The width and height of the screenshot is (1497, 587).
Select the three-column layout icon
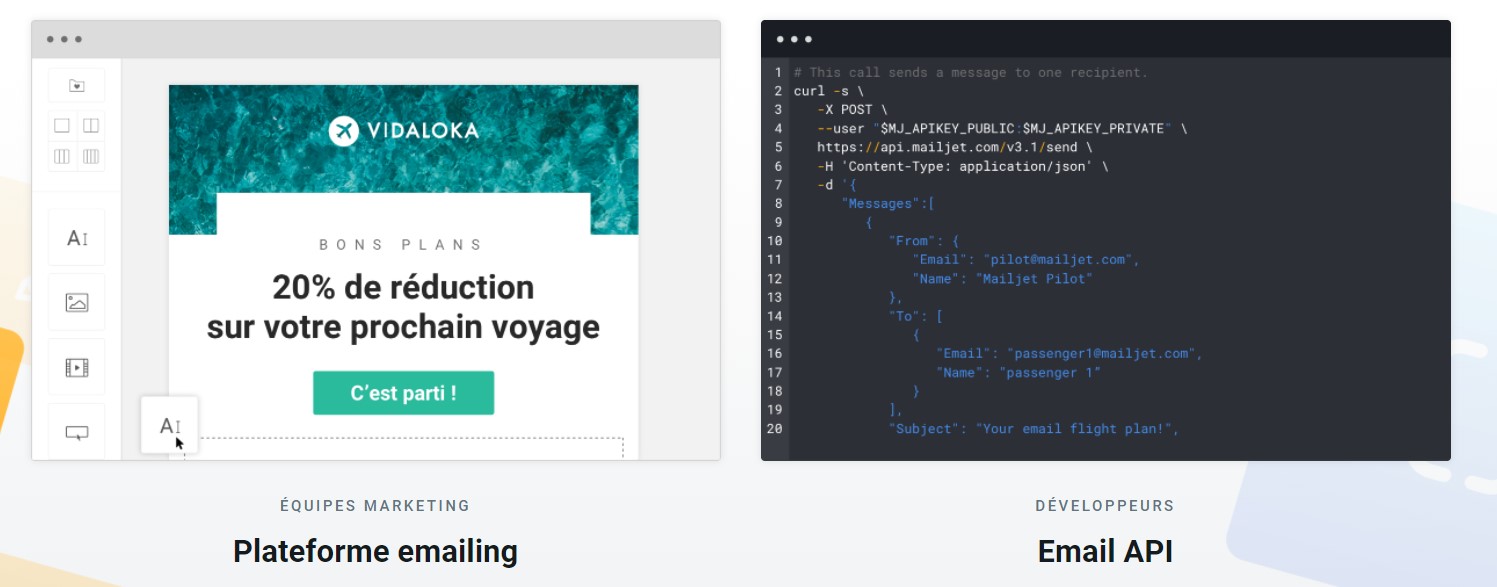62,156
